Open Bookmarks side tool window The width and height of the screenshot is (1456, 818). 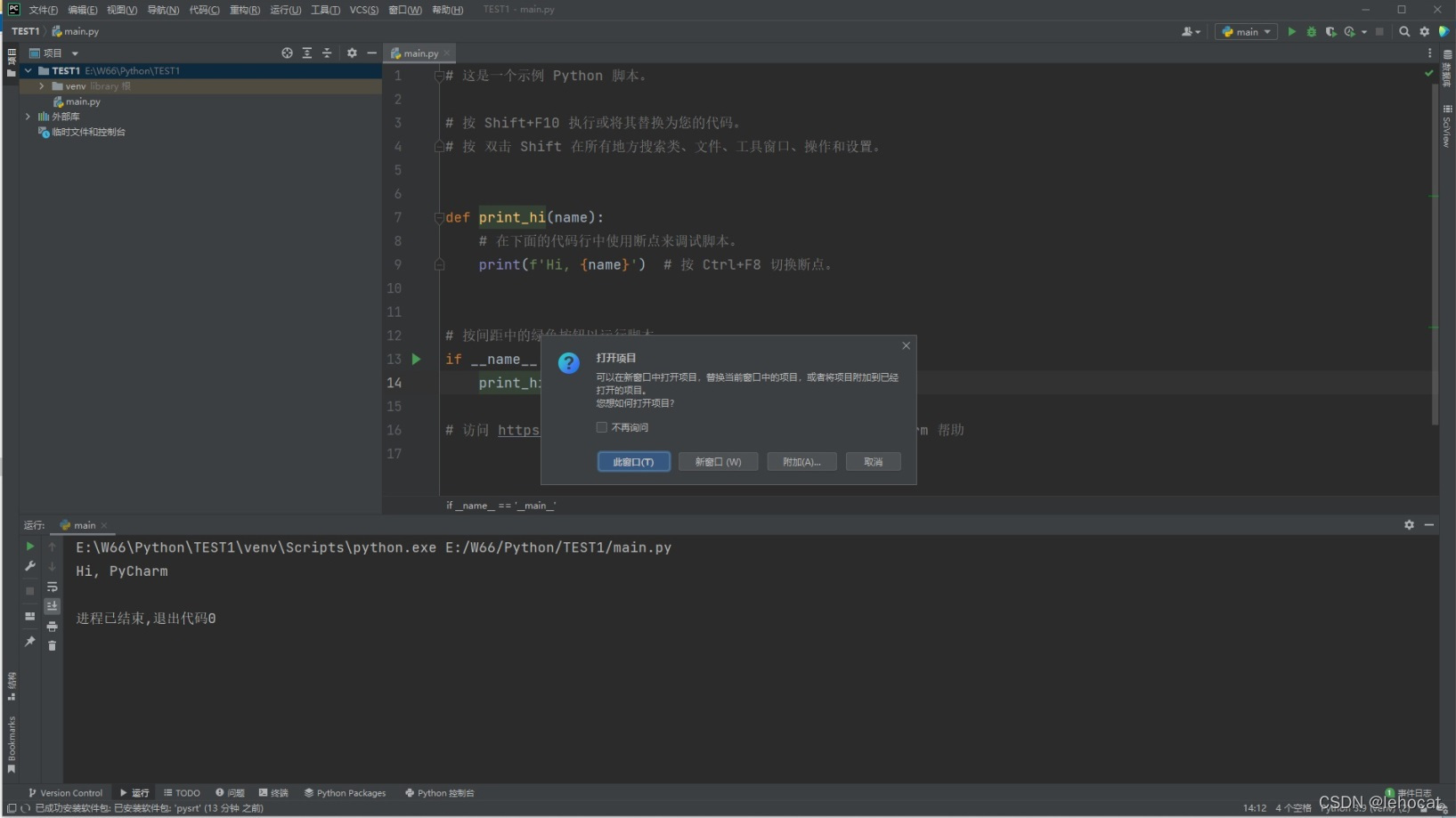click(12, 745)
